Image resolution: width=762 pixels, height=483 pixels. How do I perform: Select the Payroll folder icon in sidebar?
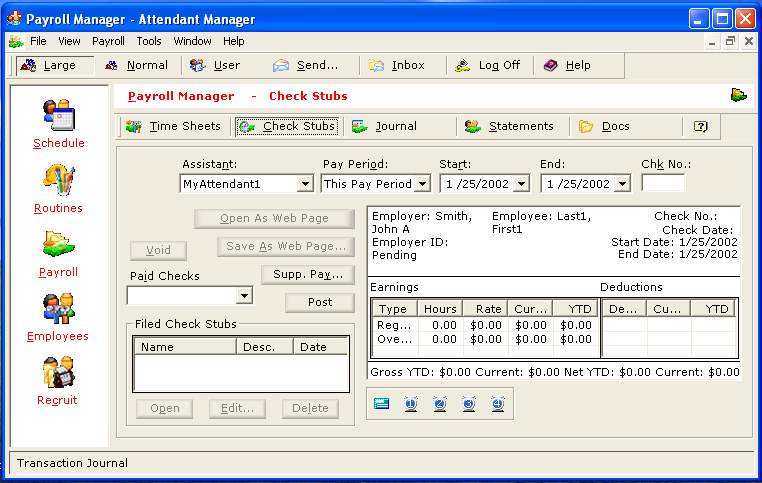(x=58, y=246)
